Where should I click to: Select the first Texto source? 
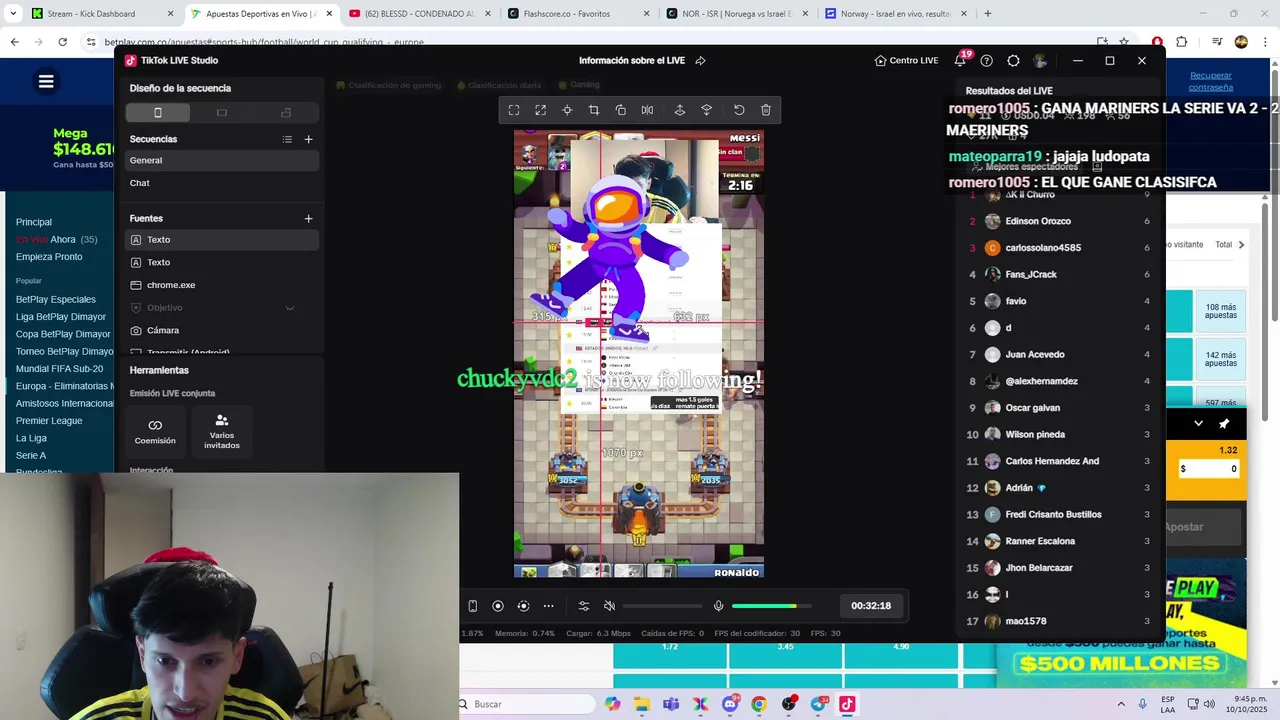222,240
